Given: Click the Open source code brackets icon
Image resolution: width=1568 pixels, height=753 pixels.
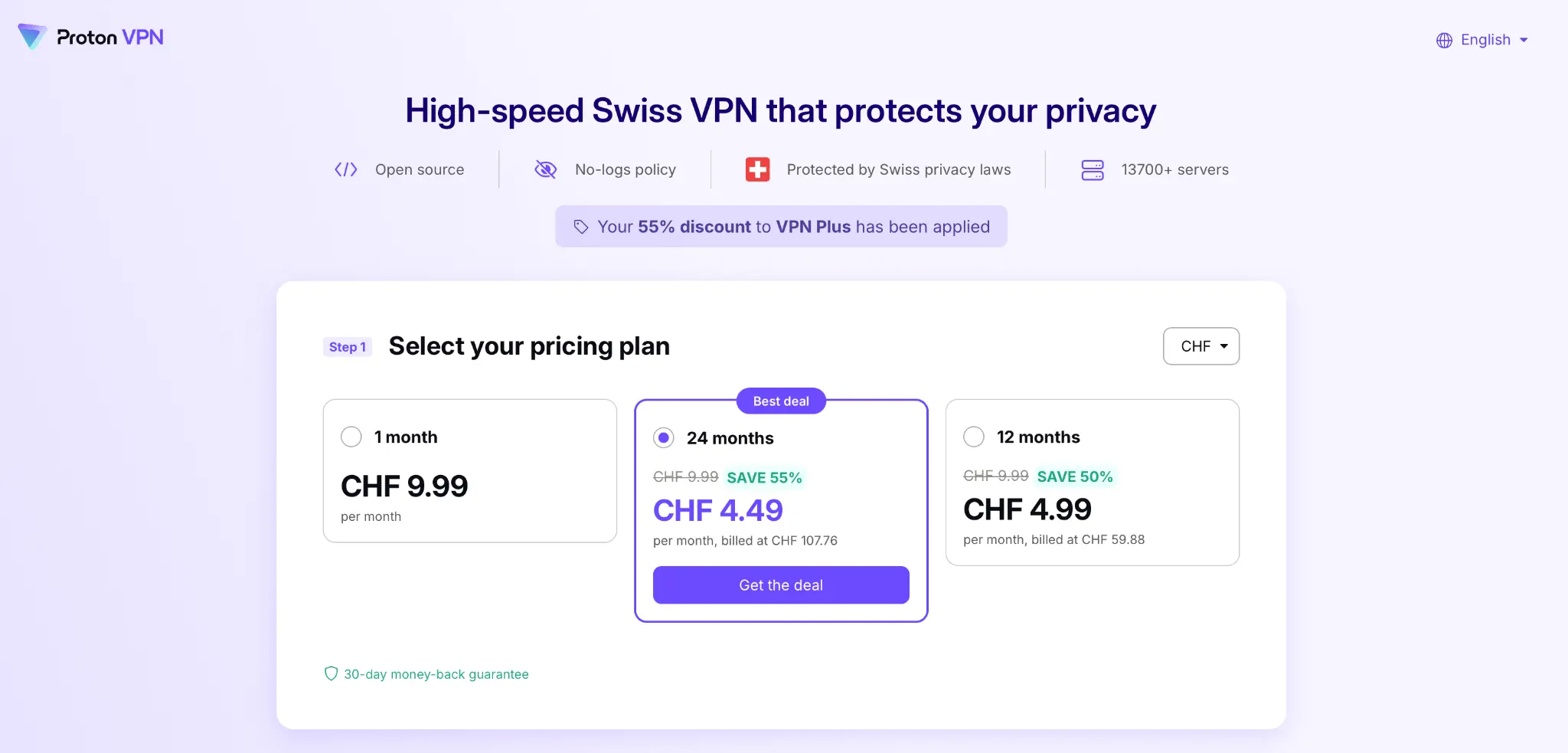Looking at the screenshot, I should (x=346, y=169).
